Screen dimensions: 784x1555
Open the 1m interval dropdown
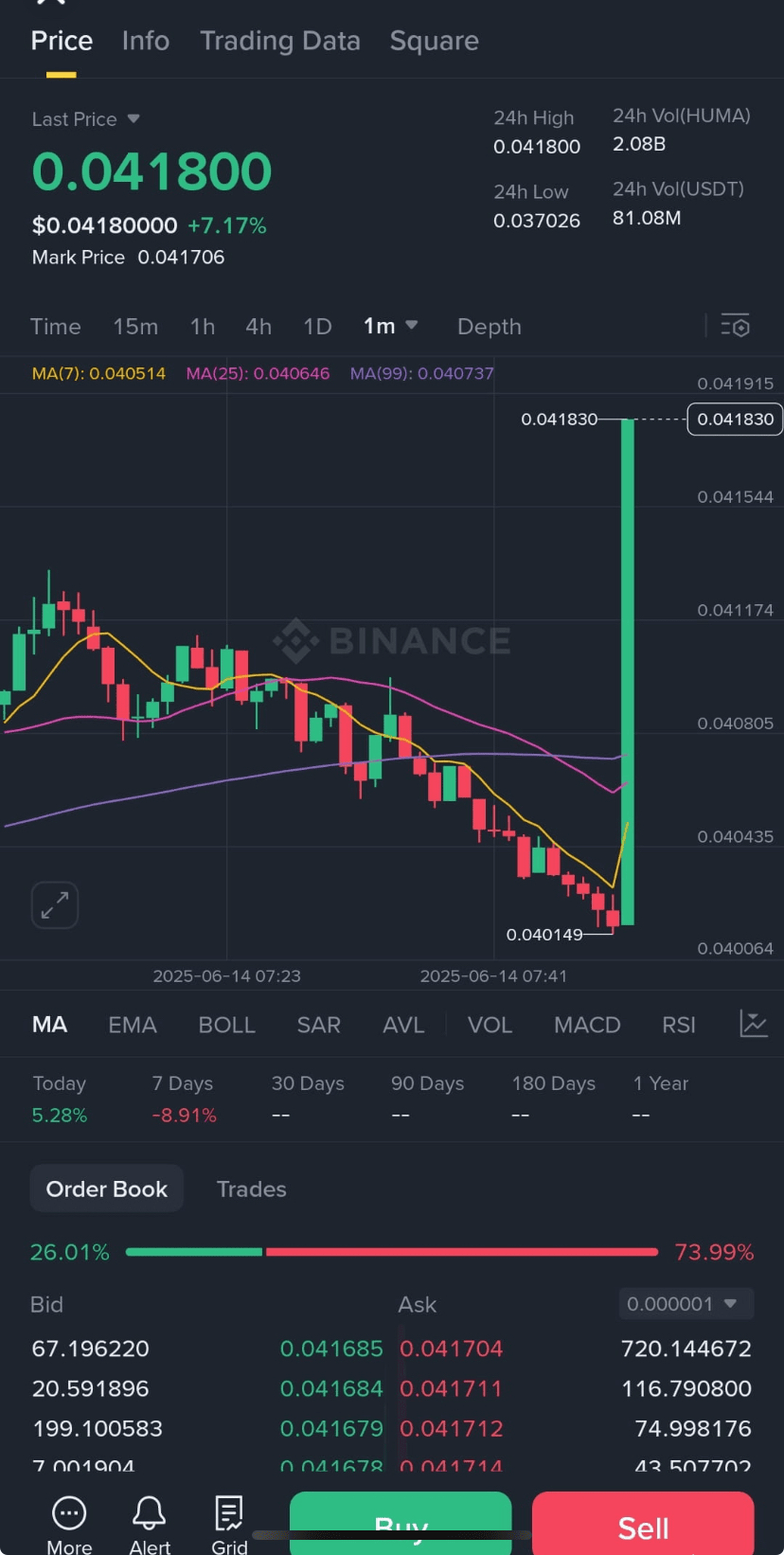pos(390,326)
